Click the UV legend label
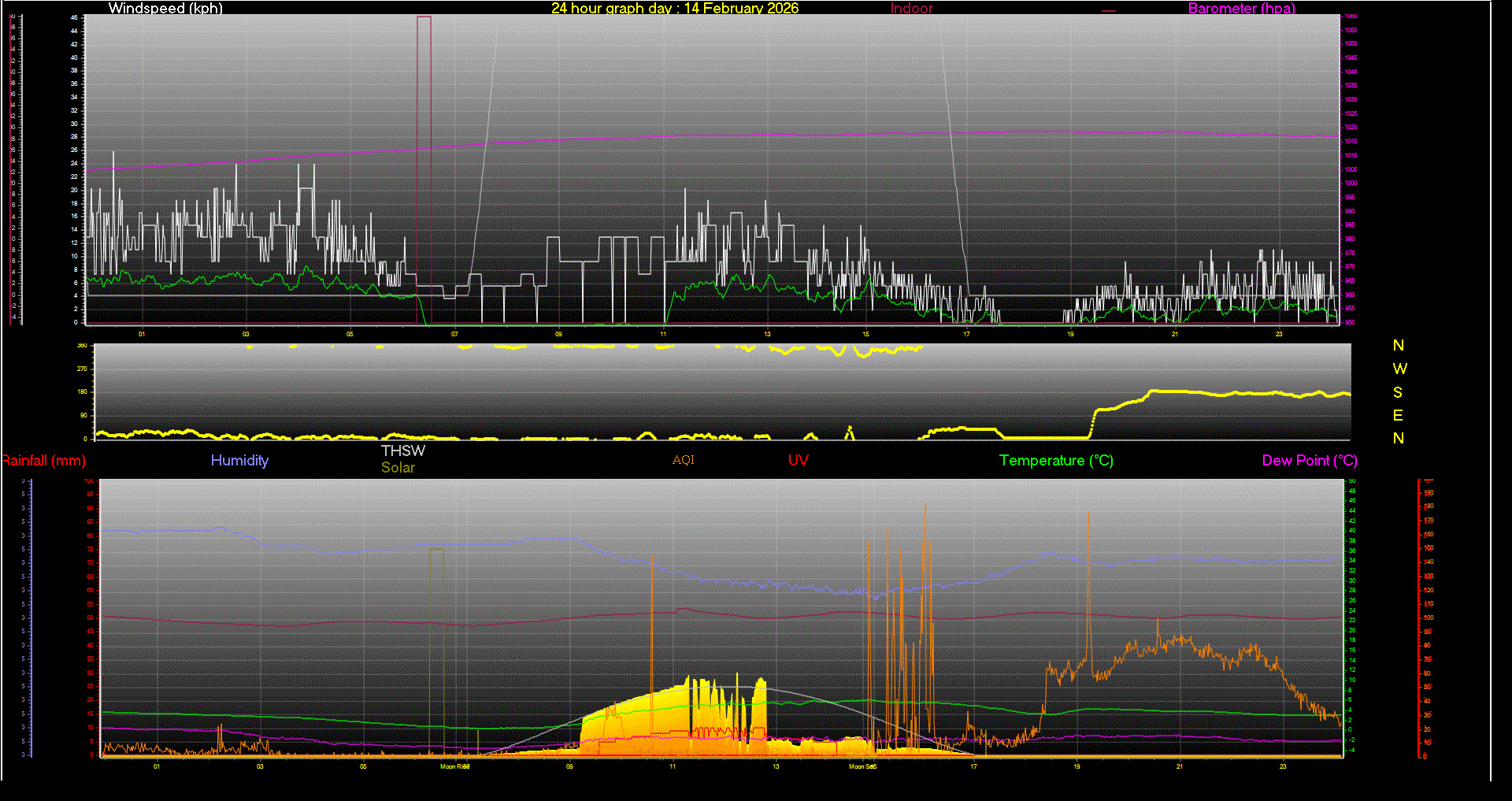This screenshot has height=801, width=1512. click(x=798, y=461)
